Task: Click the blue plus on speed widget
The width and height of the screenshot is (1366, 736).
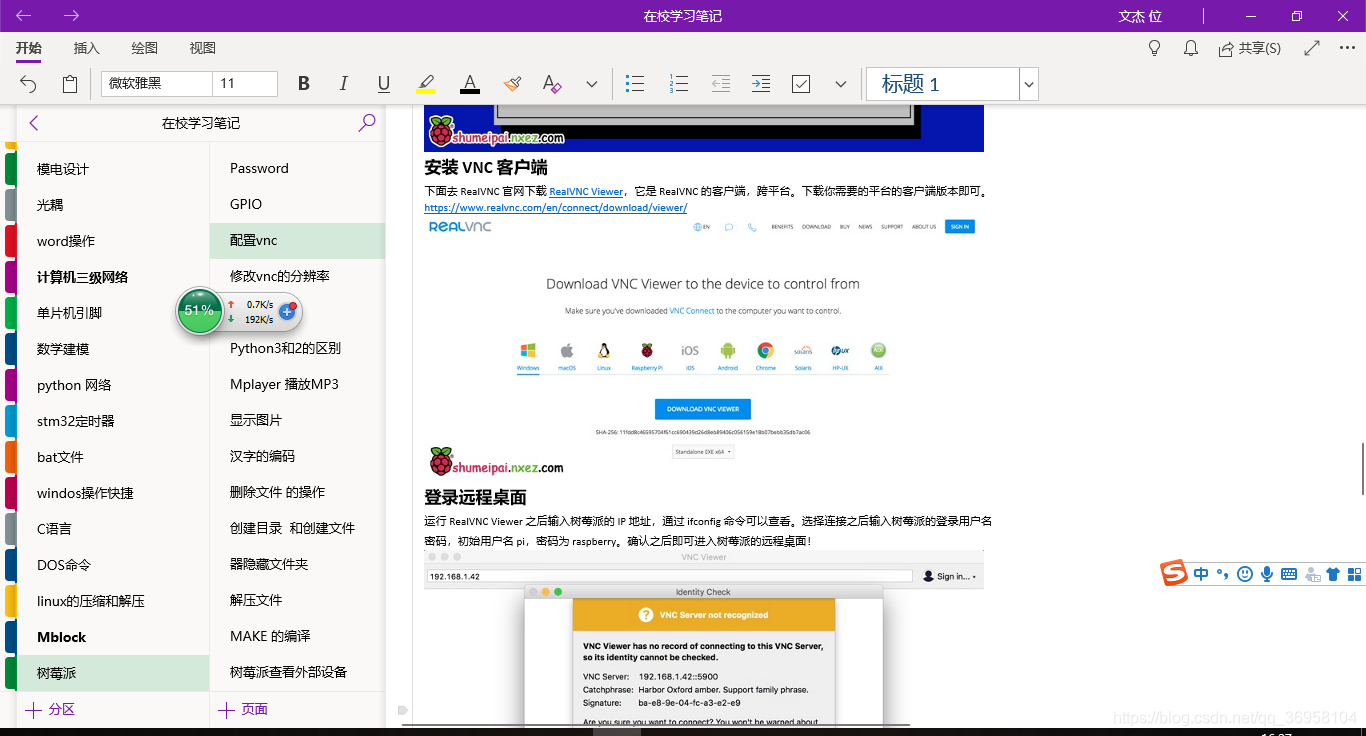Action: click(x=286, y=311)
